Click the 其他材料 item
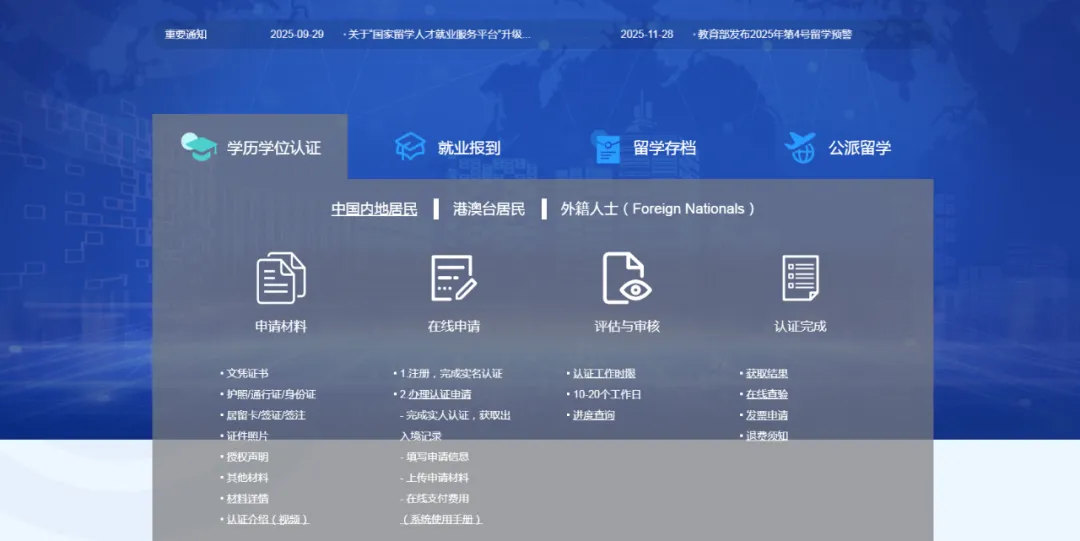 click(247, 478)
